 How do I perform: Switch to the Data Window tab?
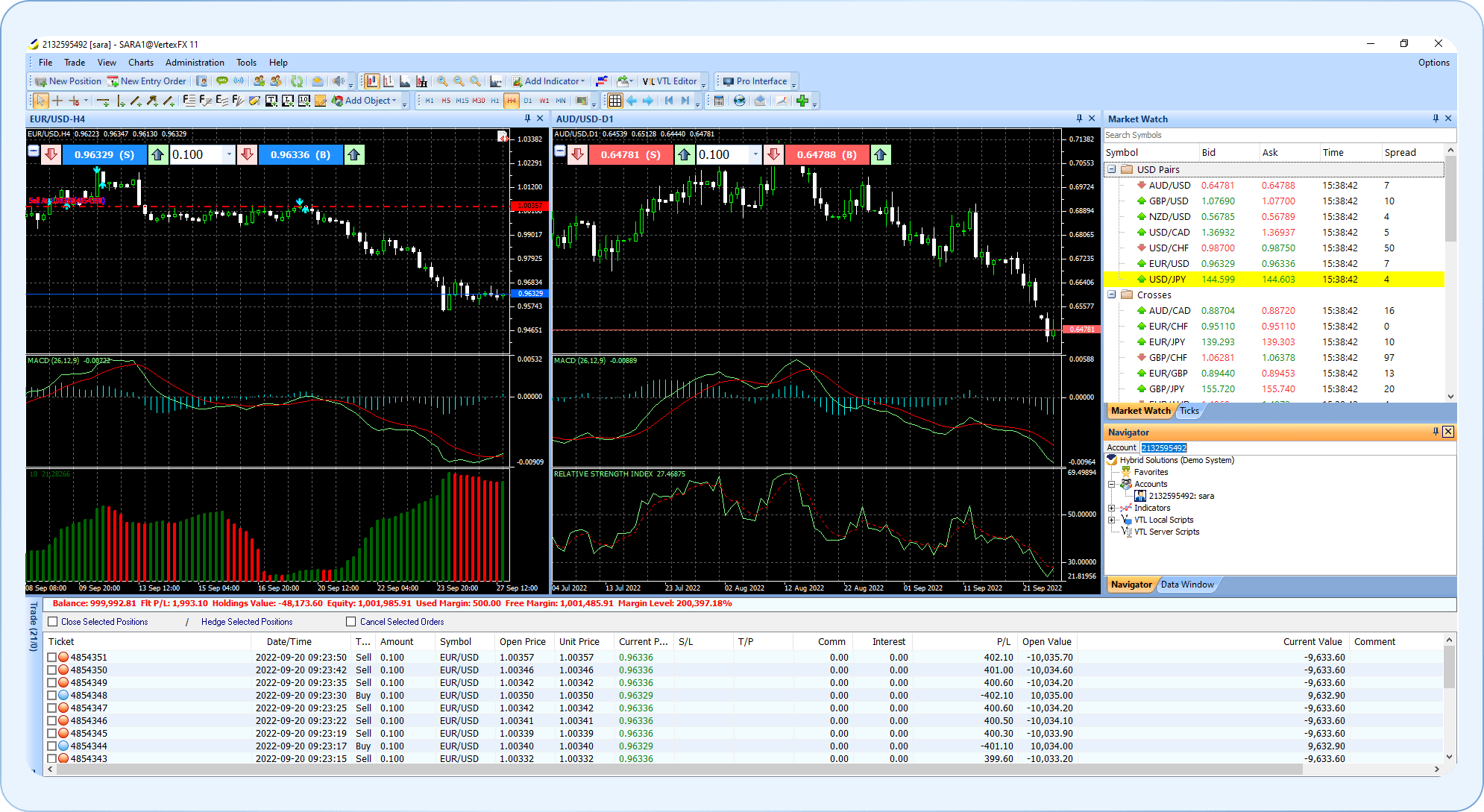pos(1186,585)
